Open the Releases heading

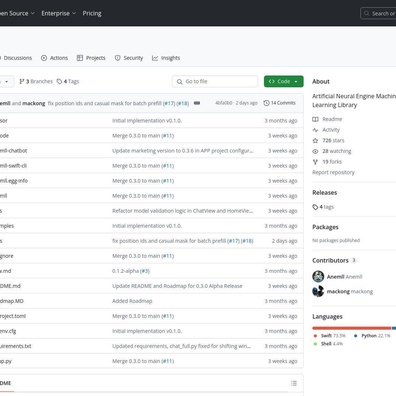(325, 192)
